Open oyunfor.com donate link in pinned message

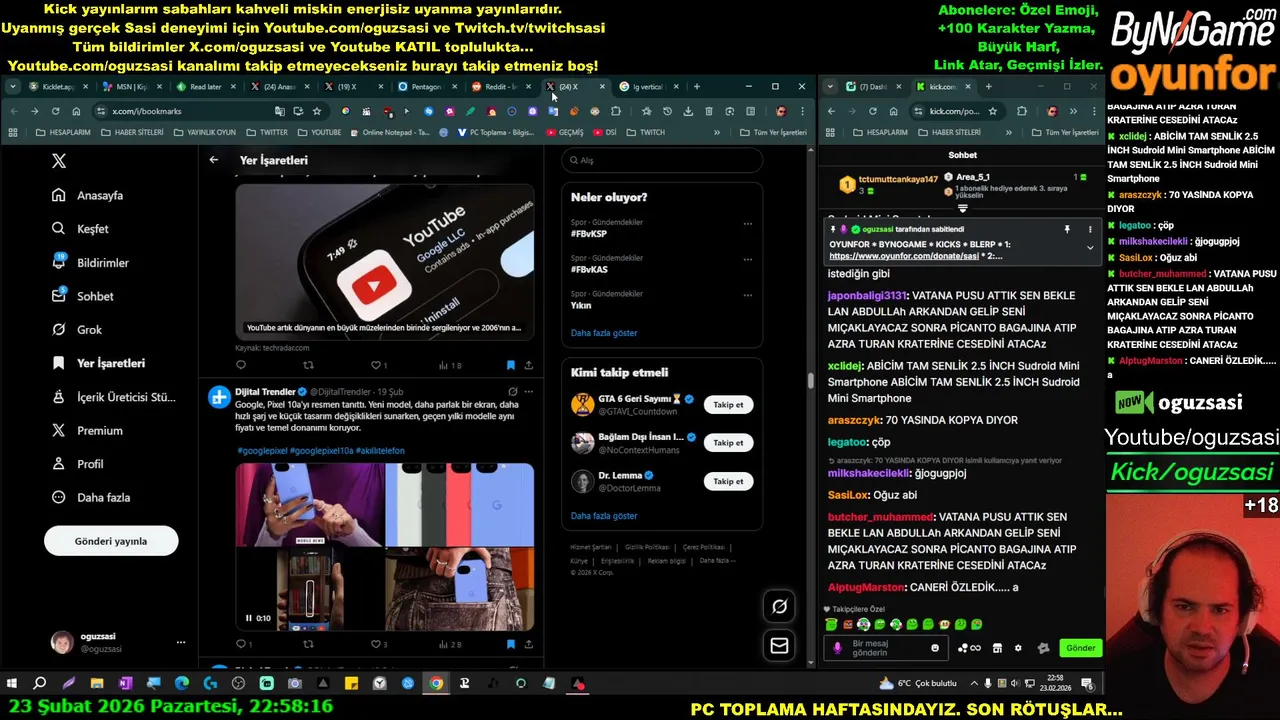[902, 256]
